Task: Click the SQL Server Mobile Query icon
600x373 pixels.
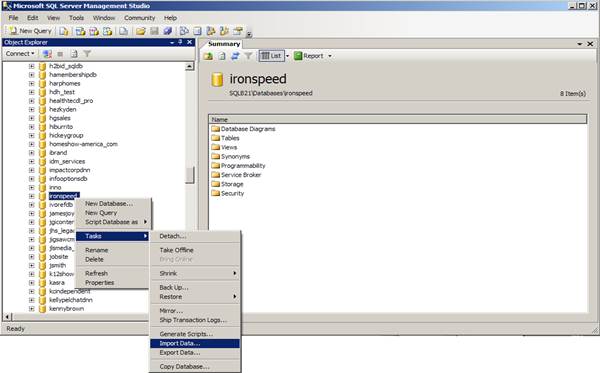Action: (x=124, y=31)
